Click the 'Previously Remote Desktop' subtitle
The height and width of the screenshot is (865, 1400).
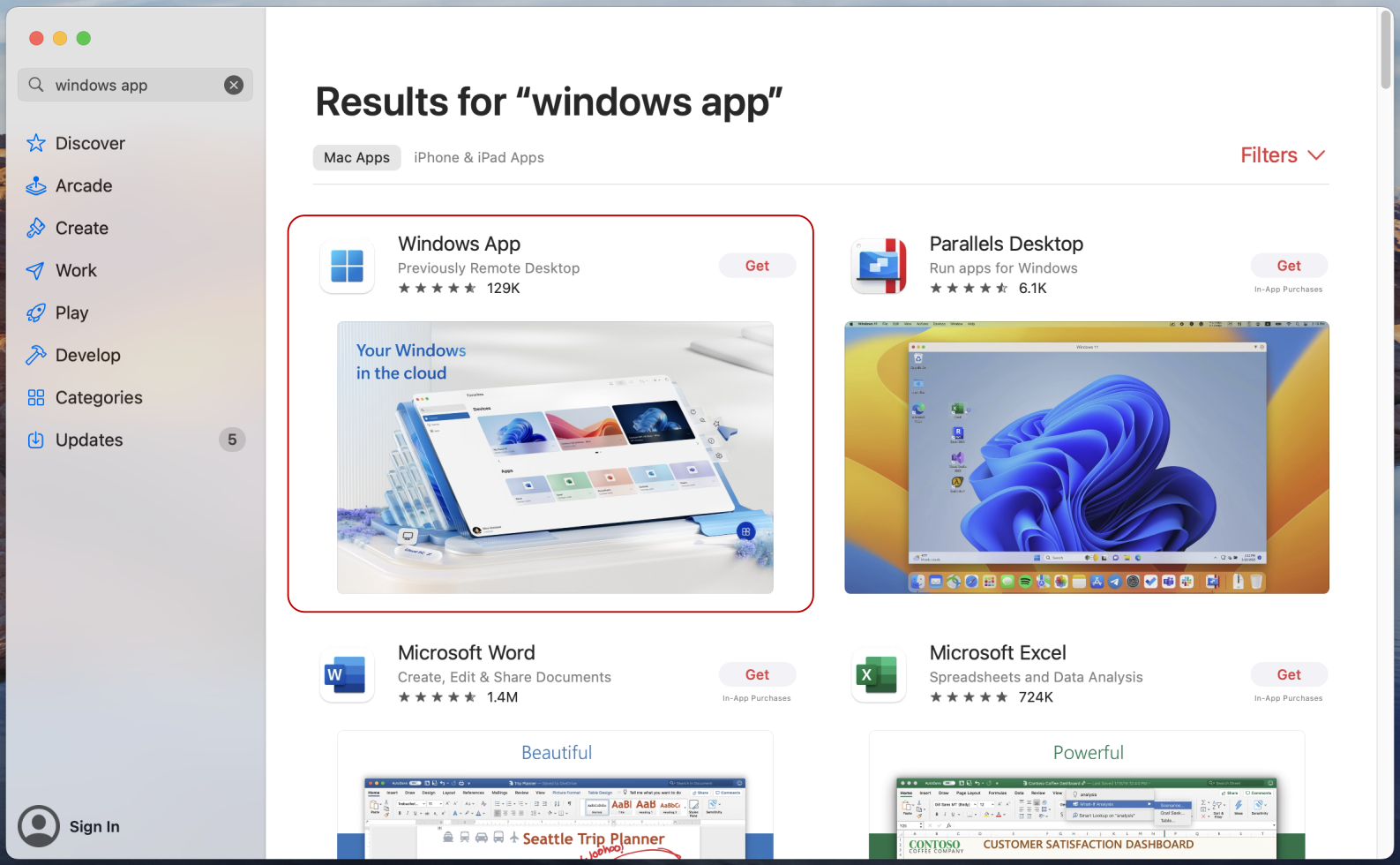[x=489, y=268]
